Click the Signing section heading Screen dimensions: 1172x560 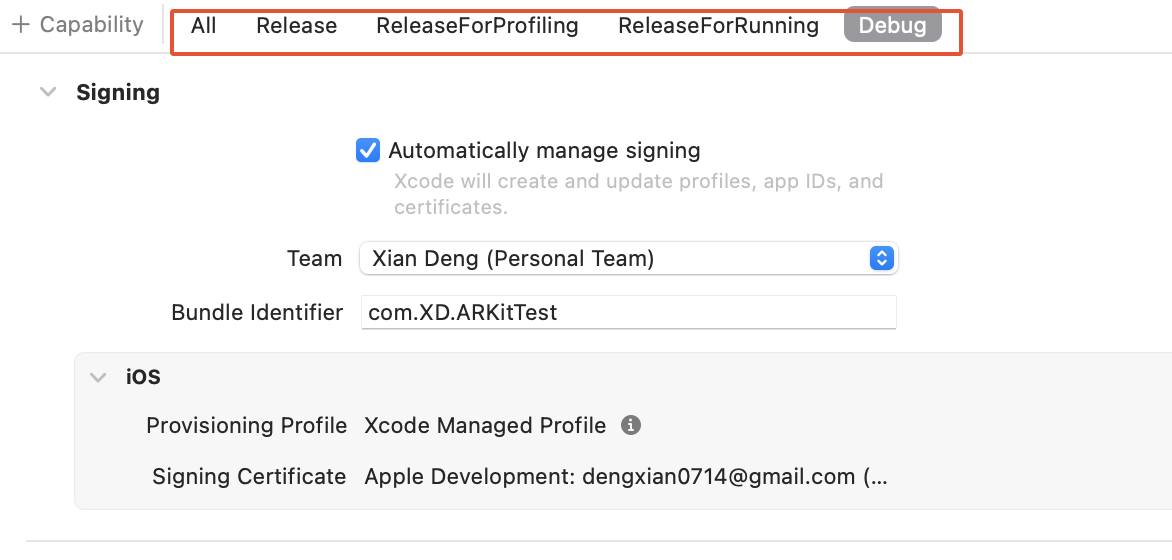tap(118, 92)
